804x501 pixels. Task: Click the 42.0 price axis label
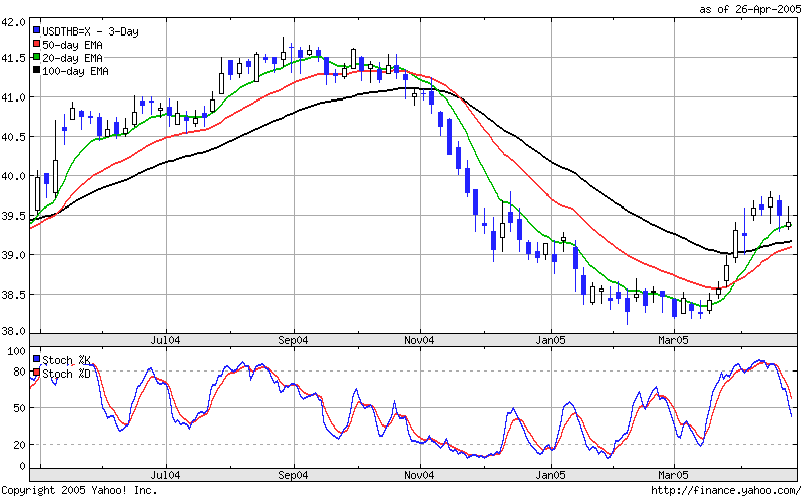click(x=13, y=22)
